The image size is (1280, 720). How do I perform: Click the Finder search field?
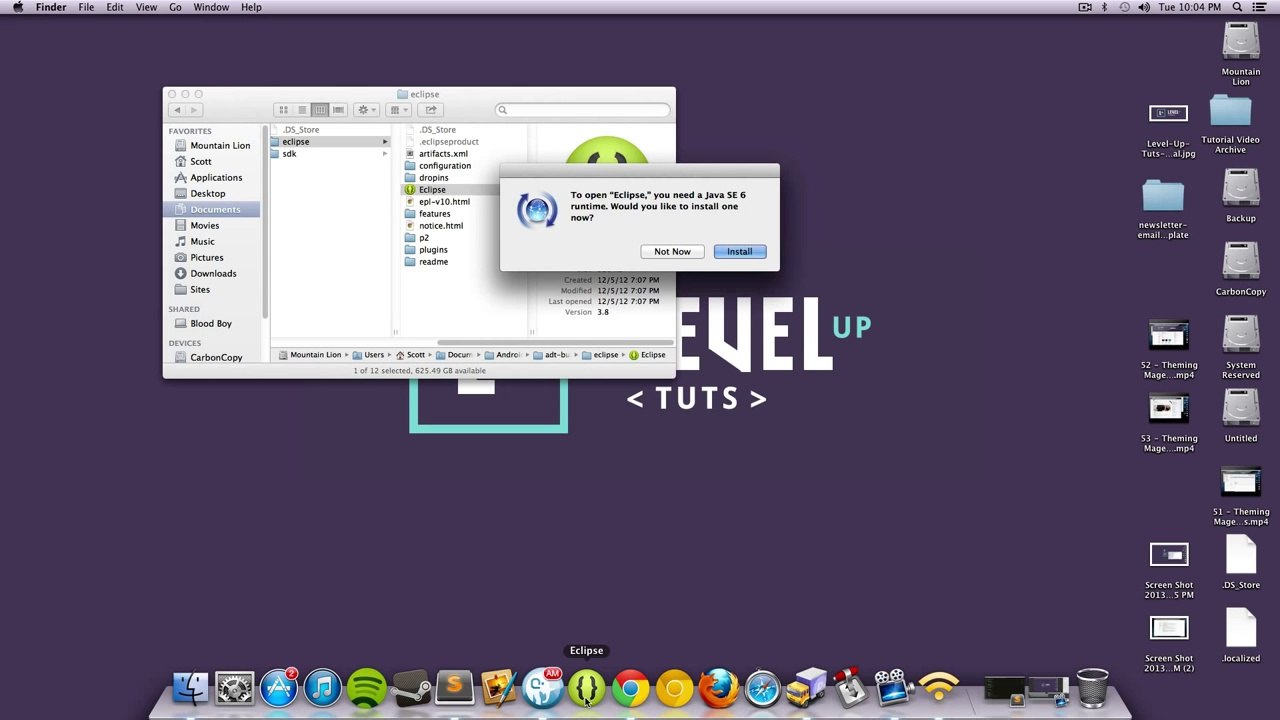(x=583, y=110)
